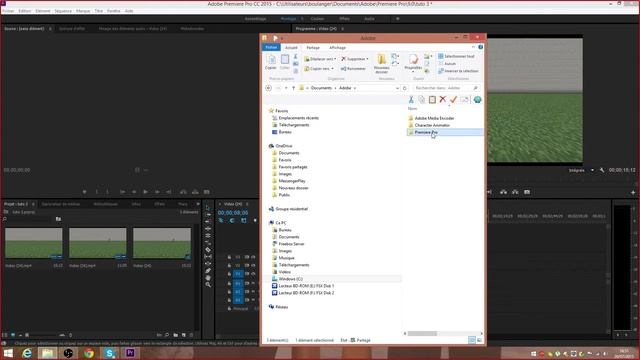The height and width of the screenshot is (360, 640).
Task: Switch to Premiere Pro taskbar icon
Action: click(130, 353)
